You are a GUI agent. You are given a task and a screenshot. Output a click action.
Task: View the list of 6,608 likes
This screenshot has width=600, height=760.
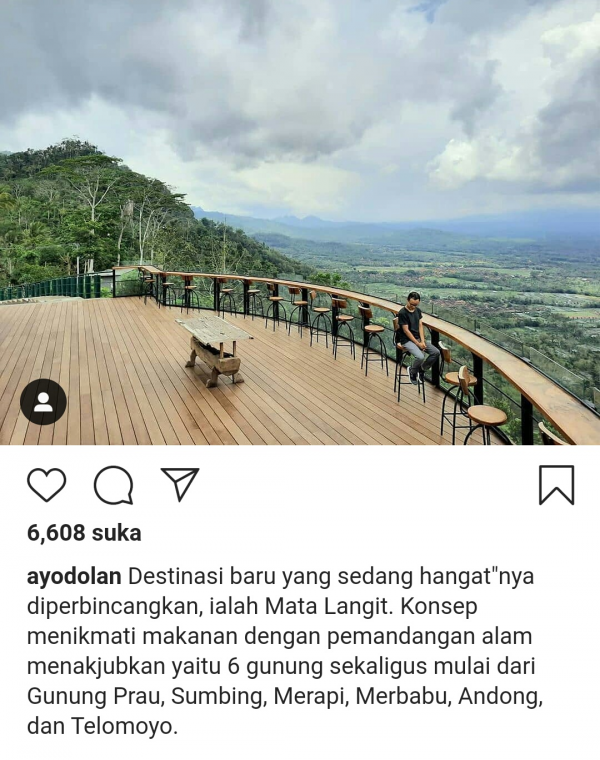tap(84, 533)
